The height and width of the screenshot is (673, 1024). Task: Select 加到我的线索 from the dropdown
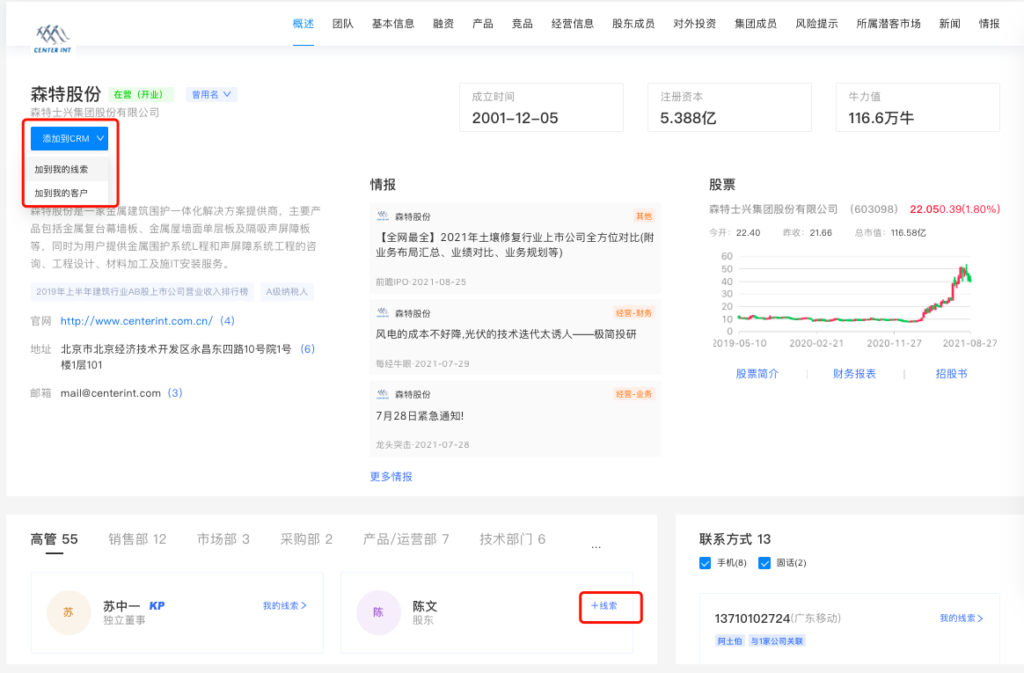coord(62,169)
